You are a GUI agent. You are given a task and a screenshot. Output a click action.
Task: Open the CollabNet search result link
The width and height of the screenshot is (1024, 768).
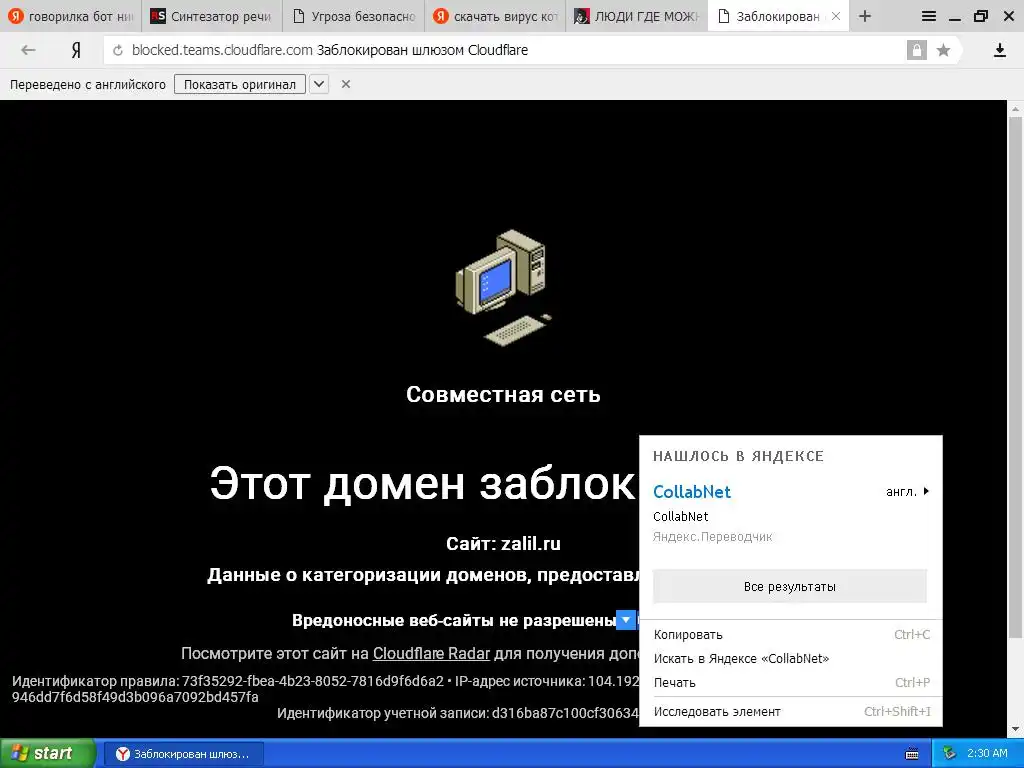click(x=692, y=492)
